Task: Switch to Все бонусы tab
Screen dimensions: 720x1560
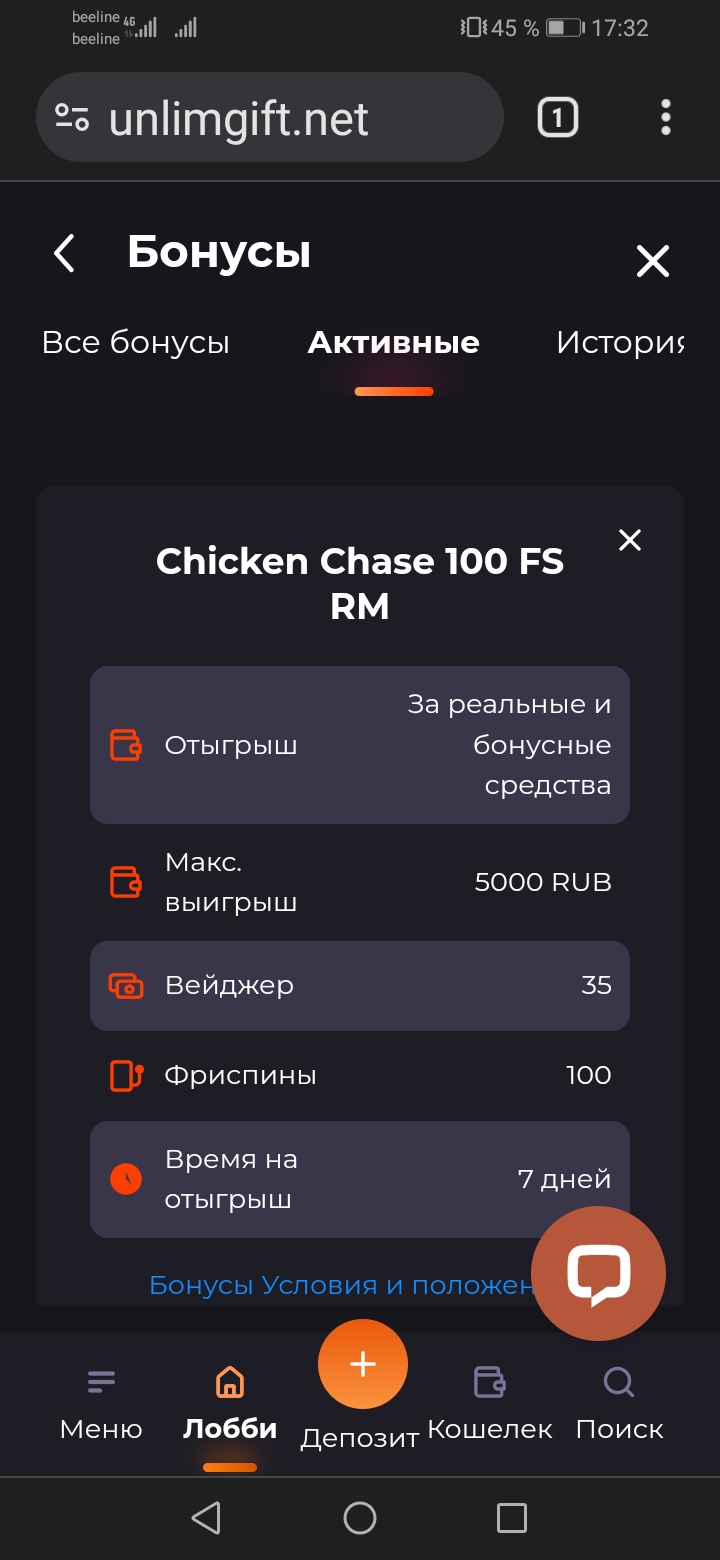Action: pyautogui.click(x=136, y=343)
